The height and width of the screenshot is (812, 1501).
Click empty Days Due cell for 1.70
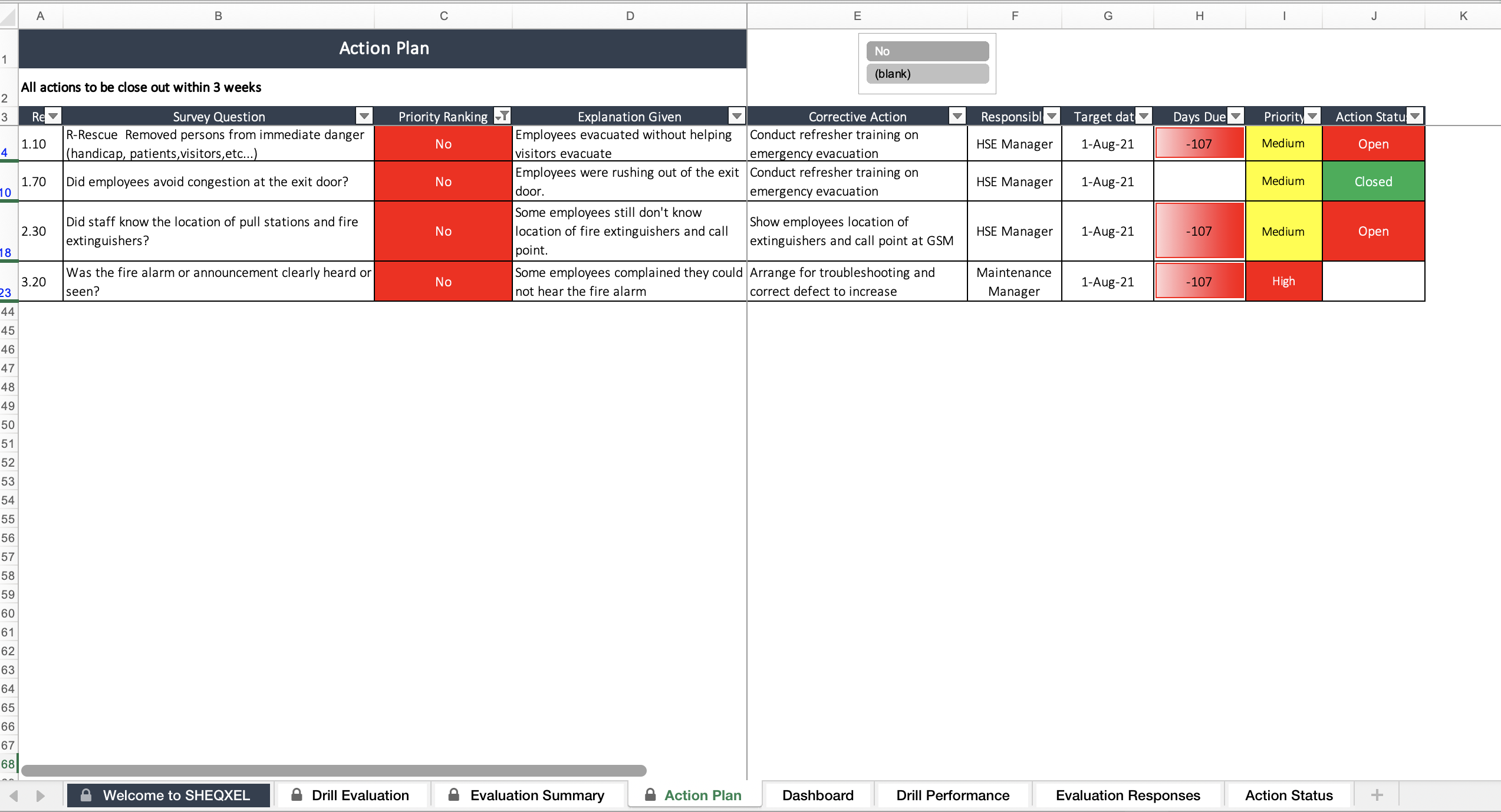(1199, 181)
